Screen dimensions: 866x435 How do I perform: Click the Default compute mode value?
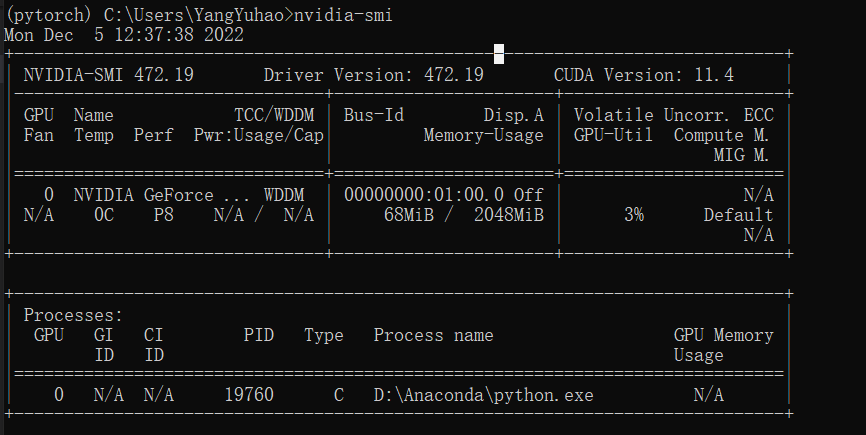click(738, 215)
